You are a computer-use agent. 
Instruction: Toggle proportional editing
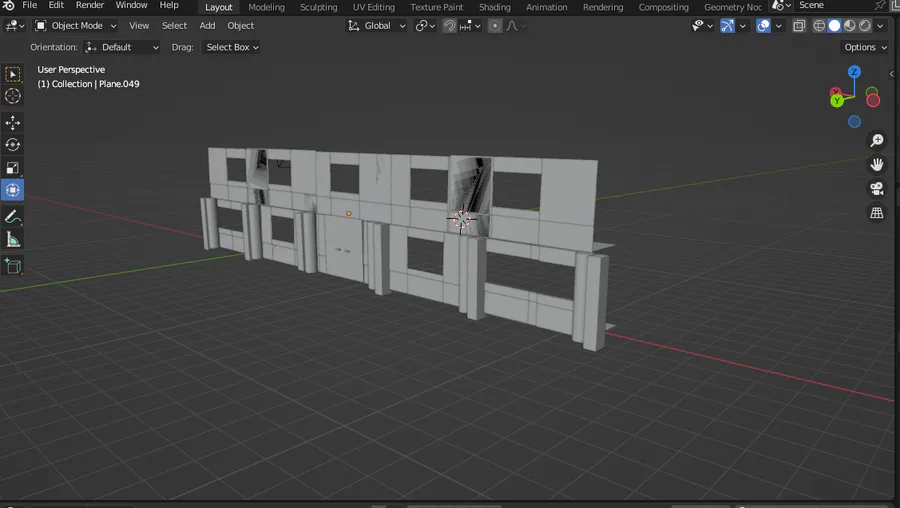pos(495,26)
